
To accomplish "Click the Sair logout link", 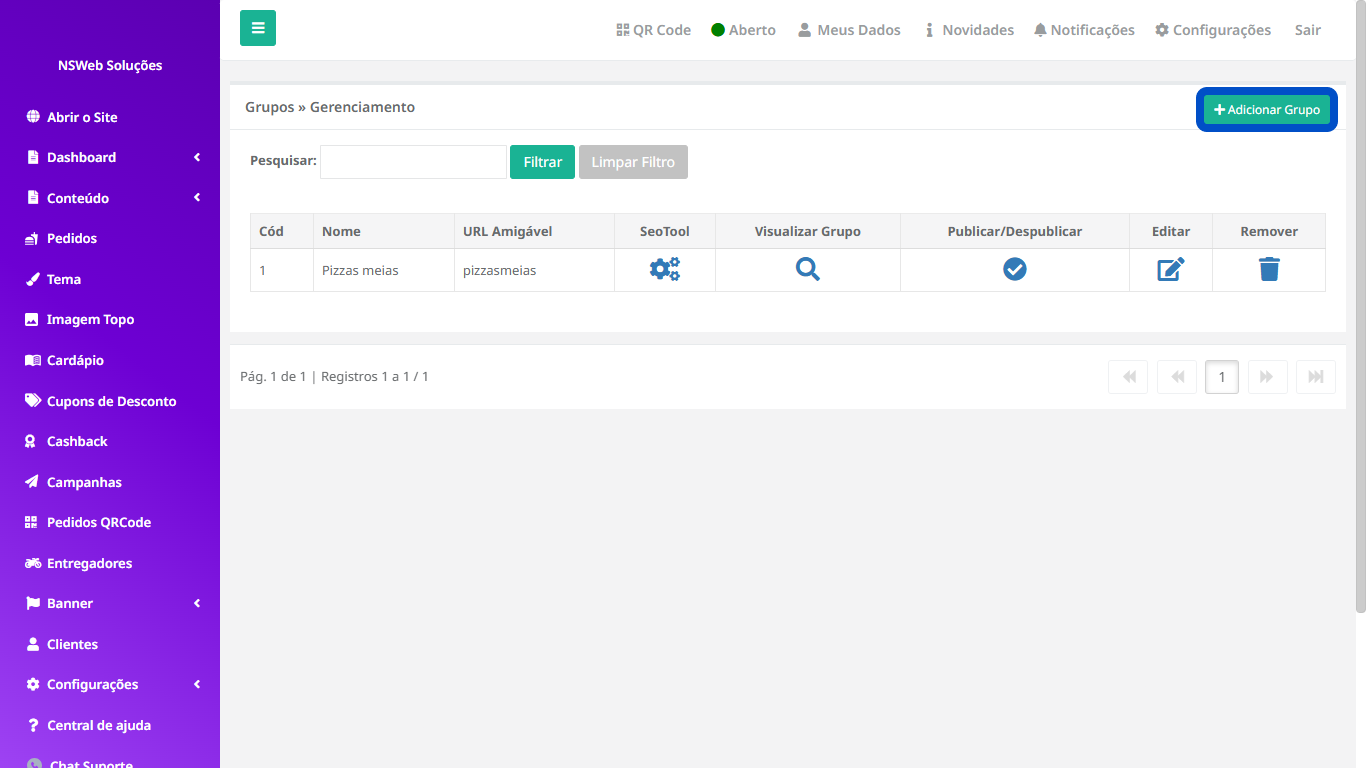I will click(1308, 30).
